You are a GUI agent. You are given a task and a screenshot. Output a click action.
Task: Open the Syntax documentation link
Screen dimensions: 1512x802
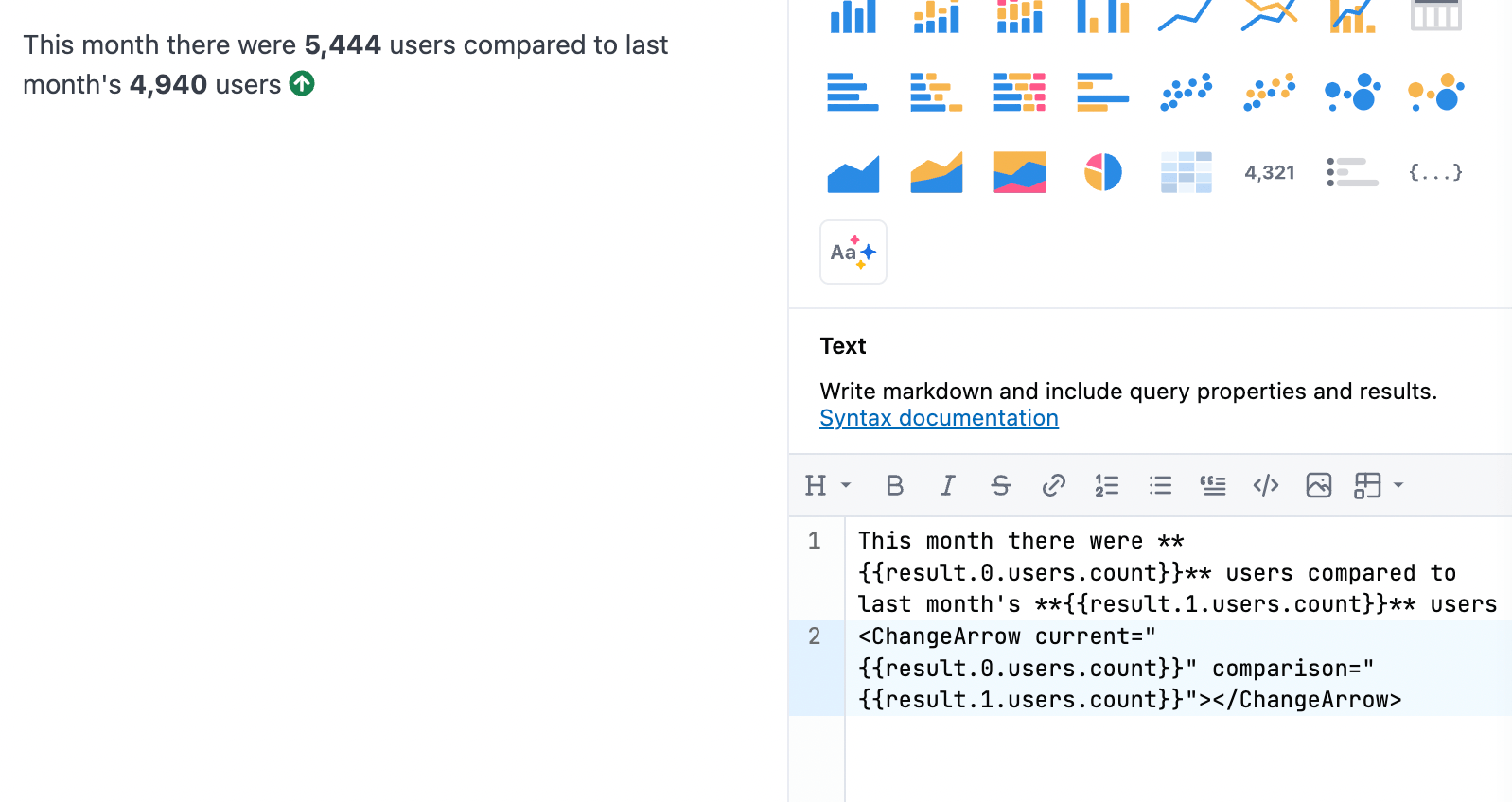point(939,418)
